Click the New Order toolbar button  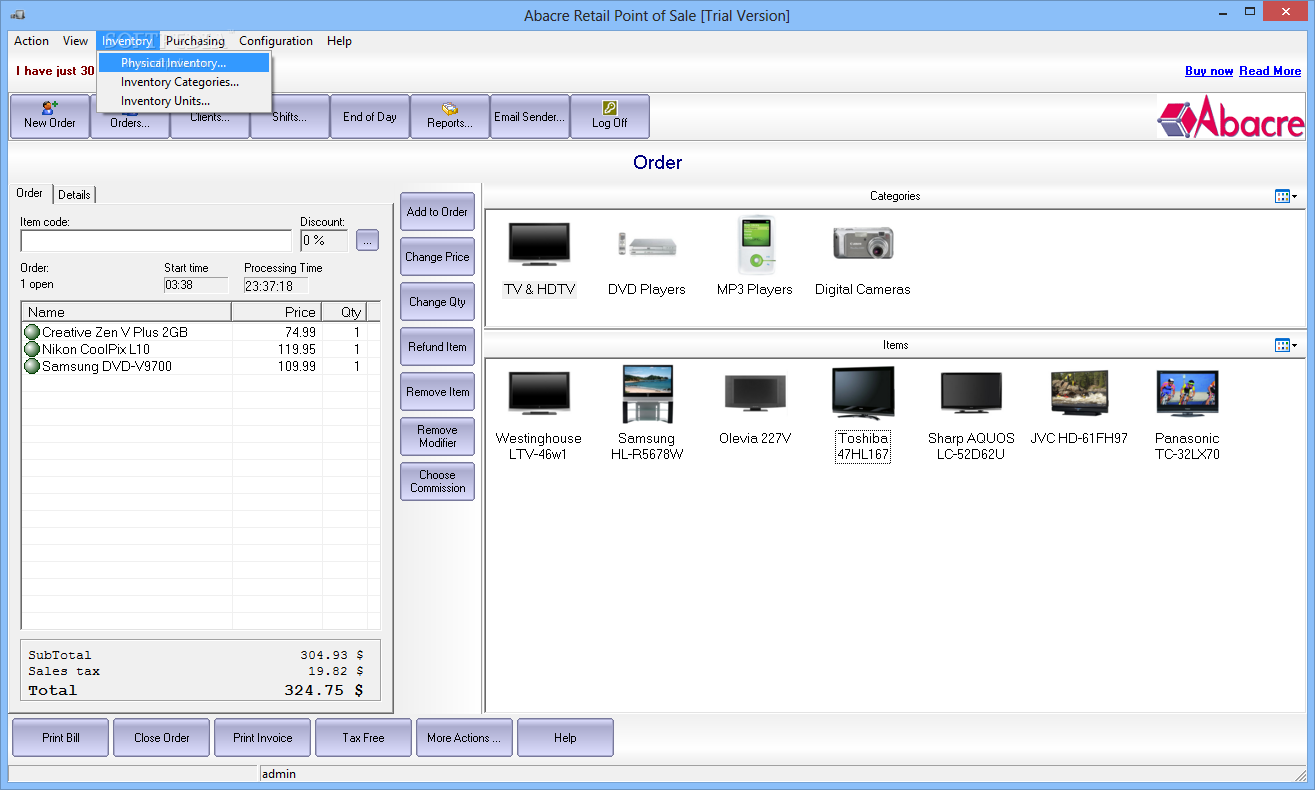pyautogui.click(x=50, y=116)
